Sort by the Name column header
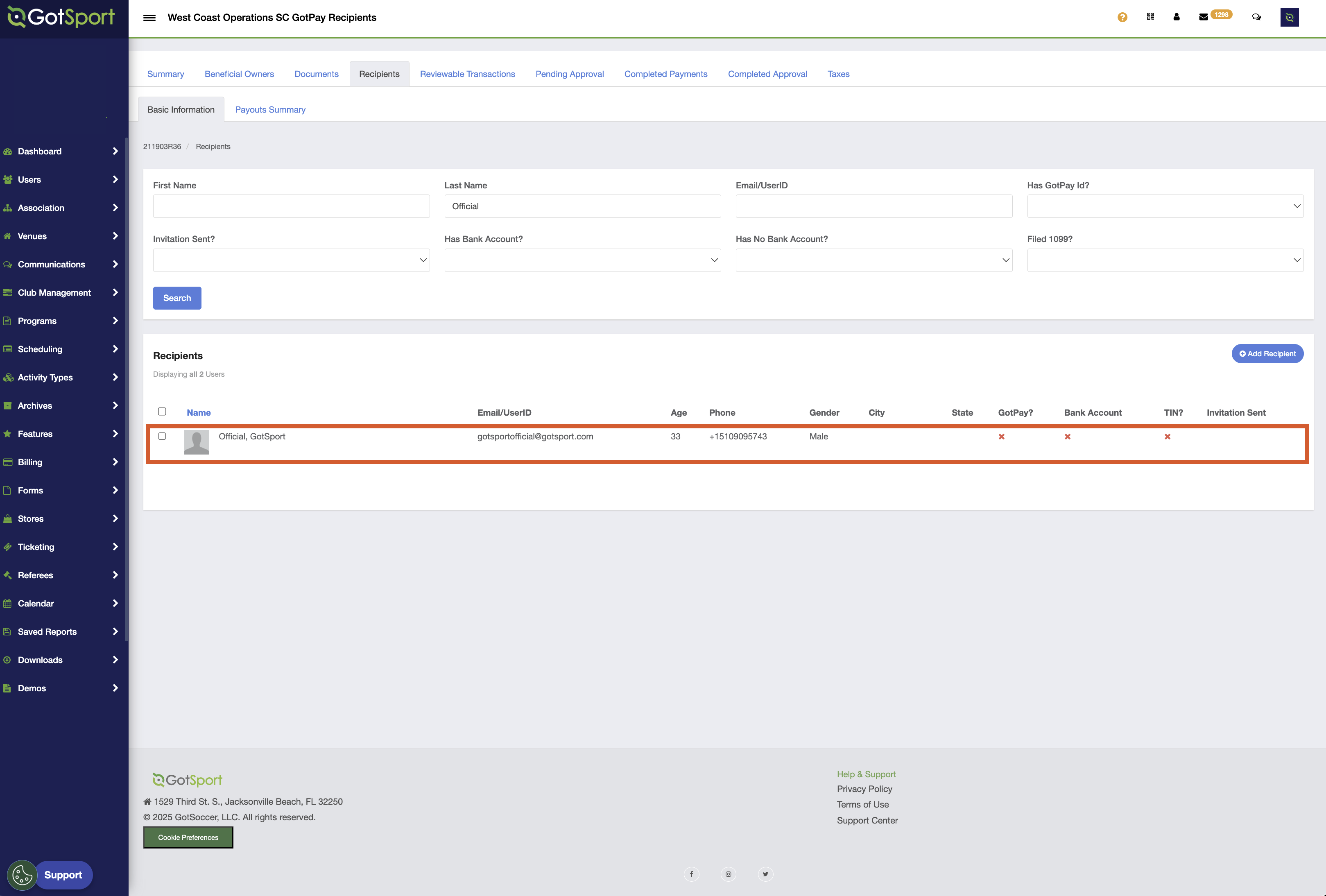The image size is (1326, 896). [x=199, y=413]
